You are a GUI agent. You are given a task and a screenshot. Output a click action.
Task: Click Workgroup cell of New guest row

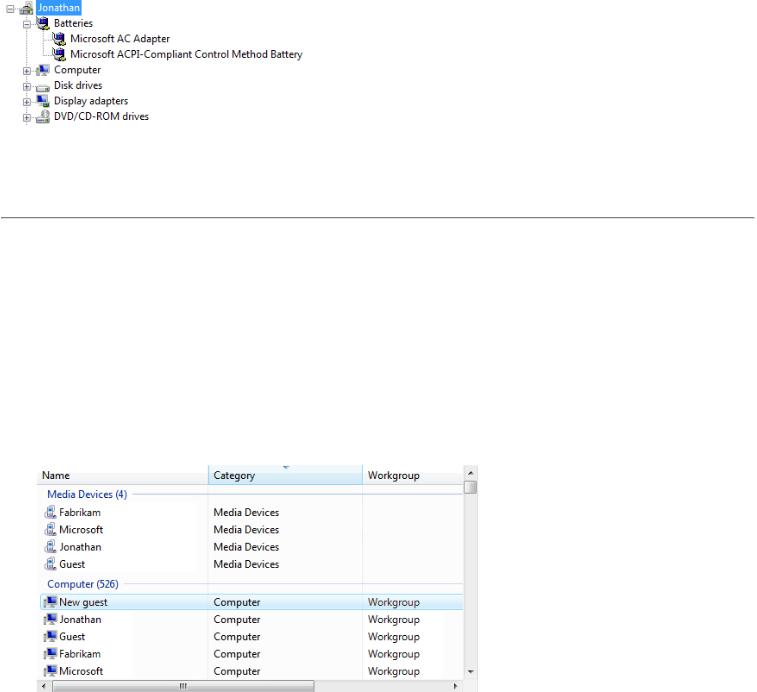(x=393, y=602)
